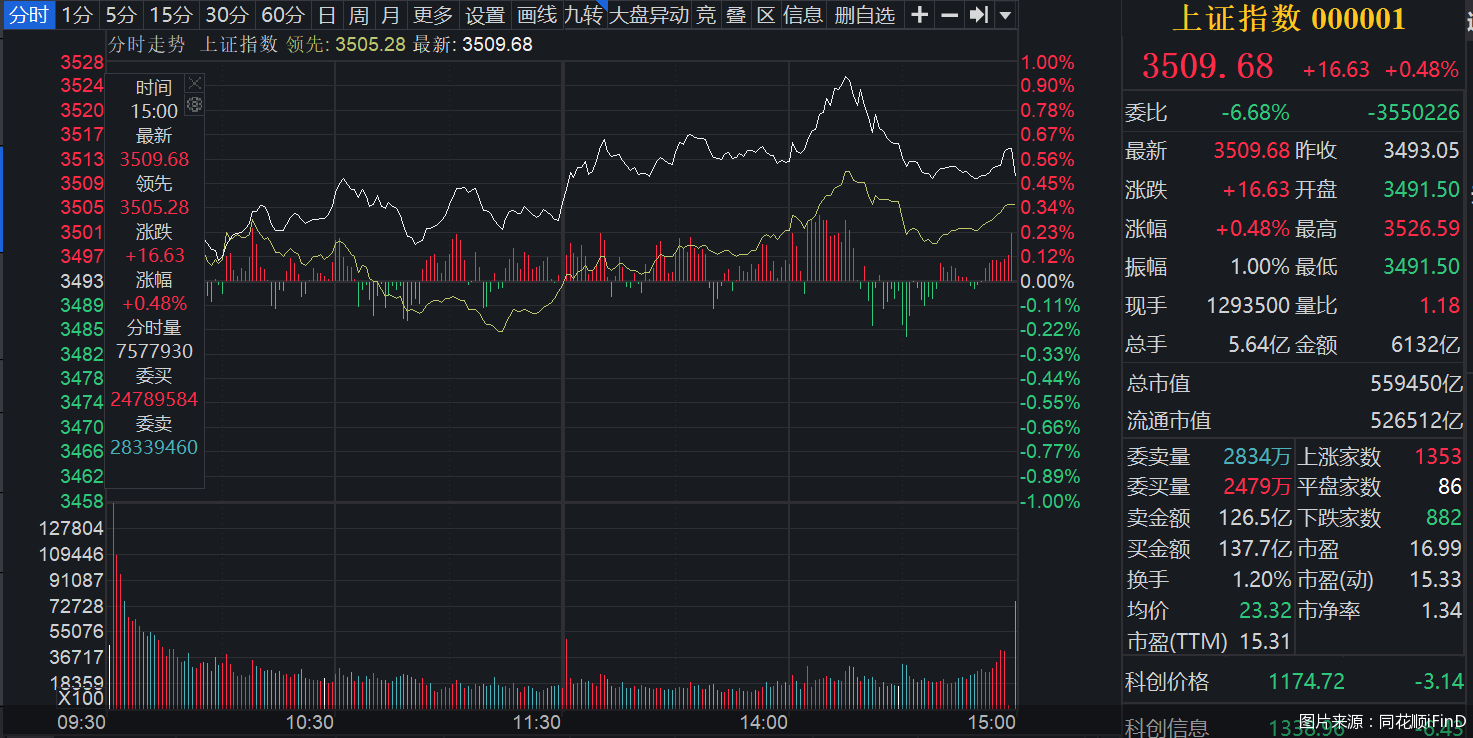Click the 分时量 7577930 value in info box
1473x738 pixels.
pos(154,352)
